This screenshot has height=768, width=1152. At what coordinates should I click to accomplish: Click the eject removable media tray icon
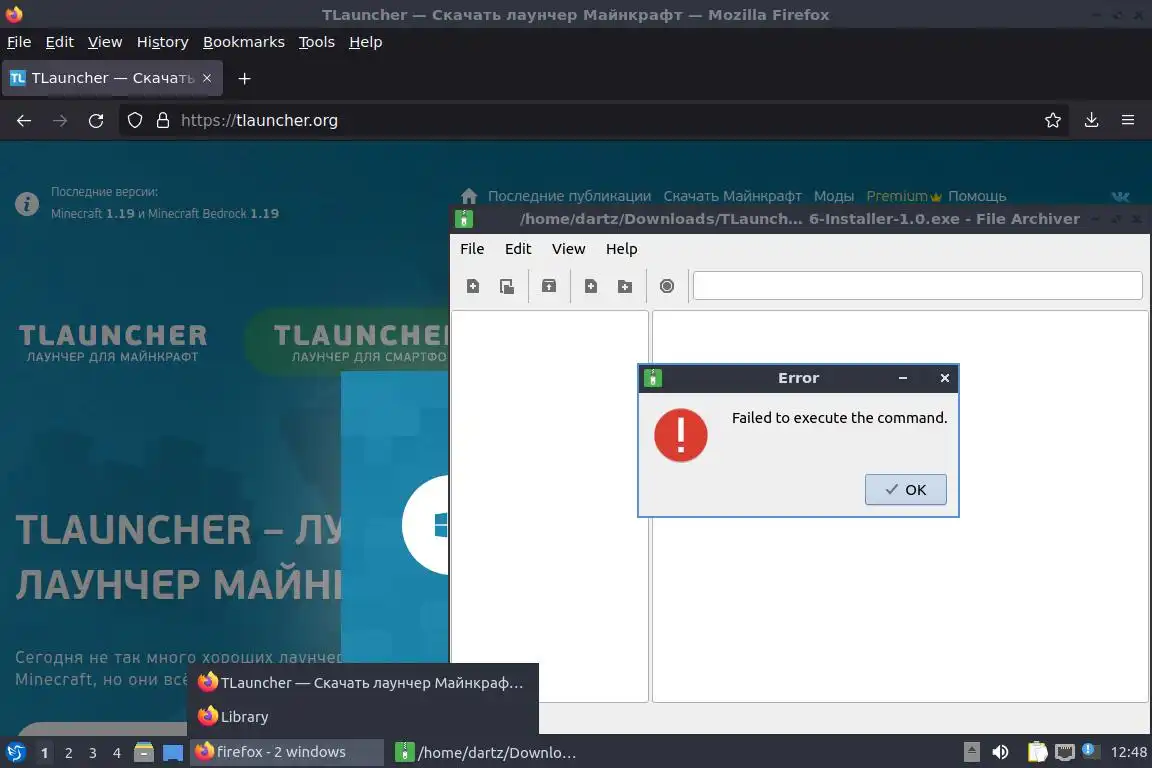972,752
